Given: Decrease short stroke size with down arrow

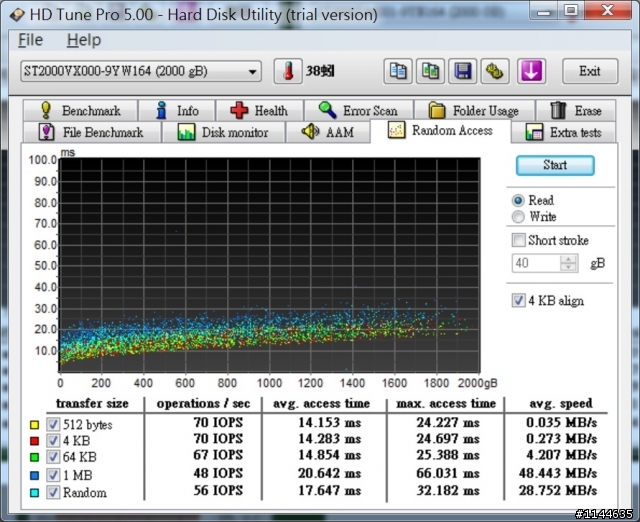Looking at the screenshot, I should 568,267.
